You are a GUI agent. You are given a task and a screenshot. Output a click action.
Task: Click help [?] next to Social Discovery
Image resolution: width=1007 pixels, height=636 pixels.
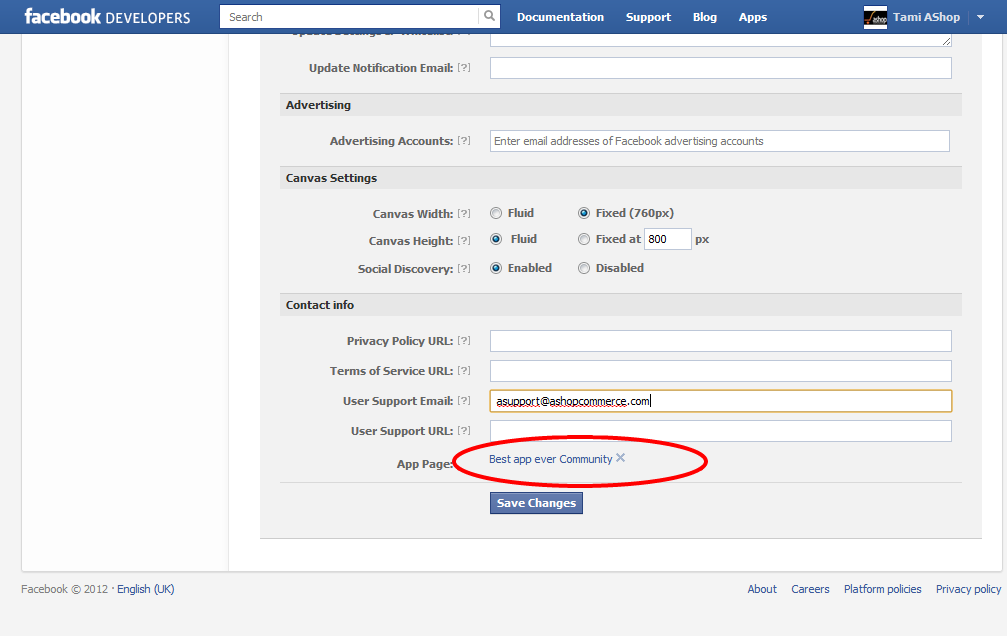tap(464, 269)
